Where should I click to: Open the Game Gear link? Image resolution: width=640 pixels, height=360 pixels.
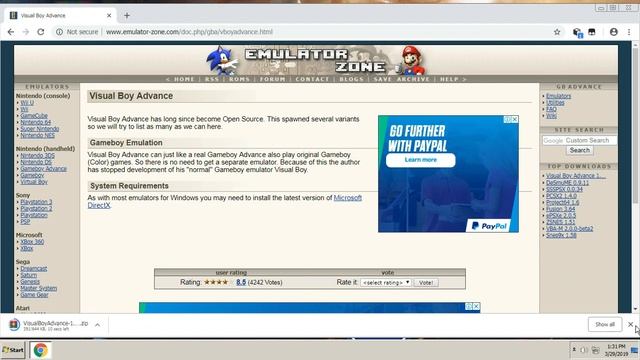pos(34,295)
